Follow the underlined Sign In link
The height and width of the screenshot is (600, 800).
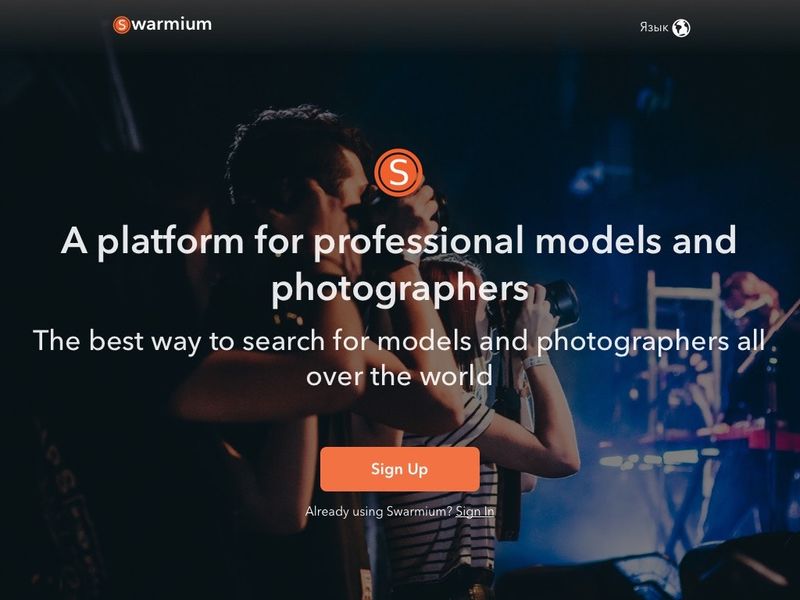tap(474, 511)
